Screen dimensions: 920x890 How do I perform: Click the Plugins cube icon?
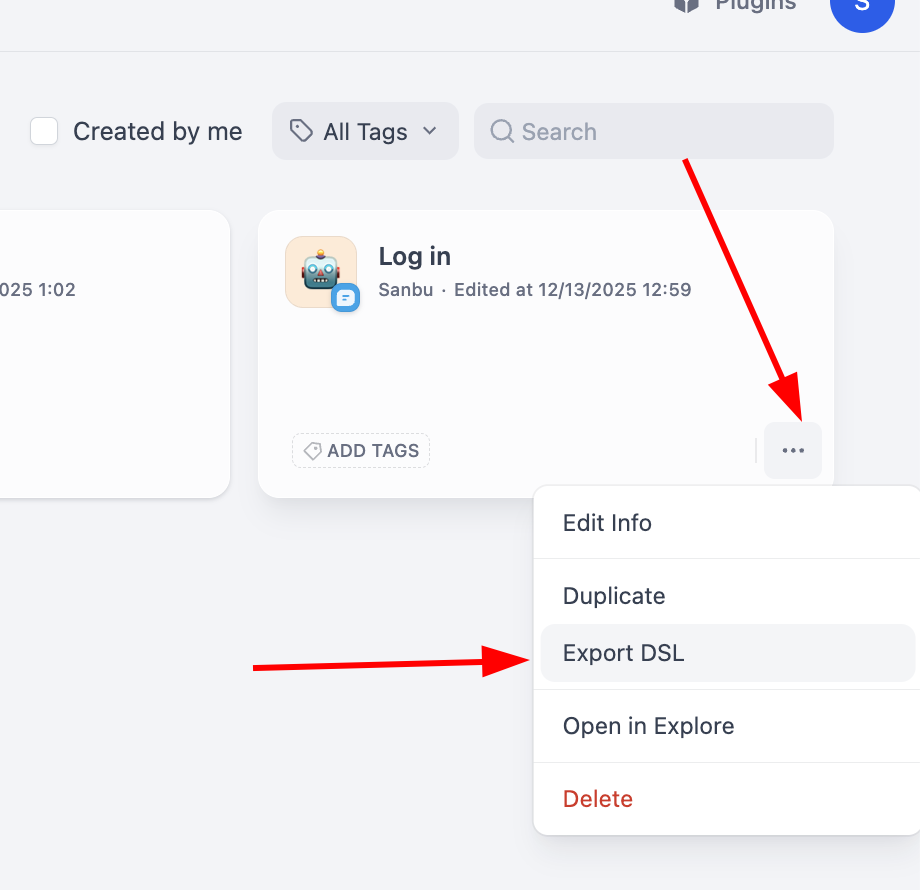click(686, 5)
